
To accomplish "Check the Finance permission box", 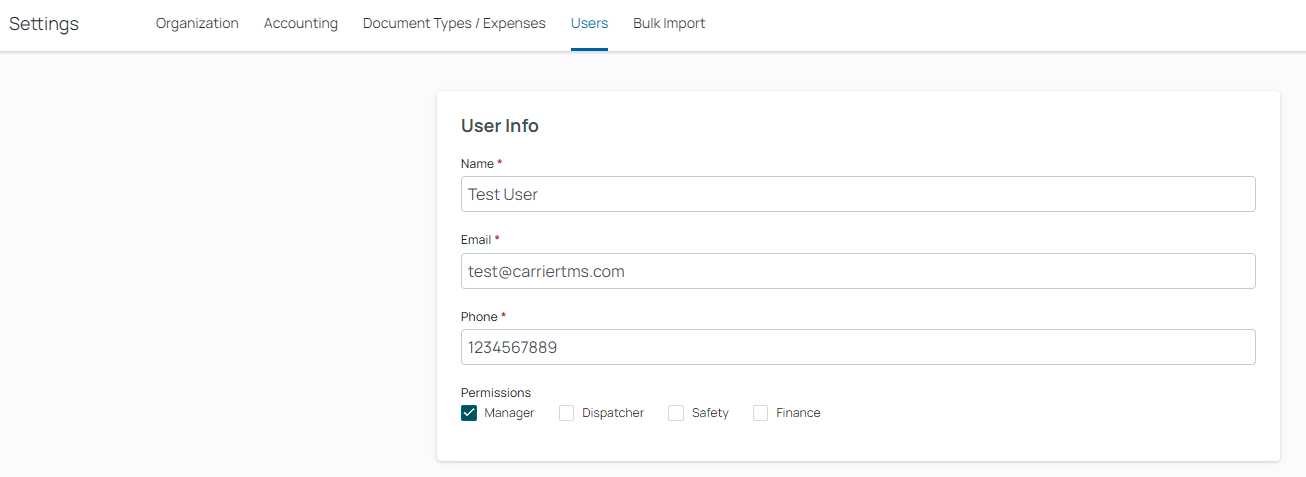I will coord(760,413).
